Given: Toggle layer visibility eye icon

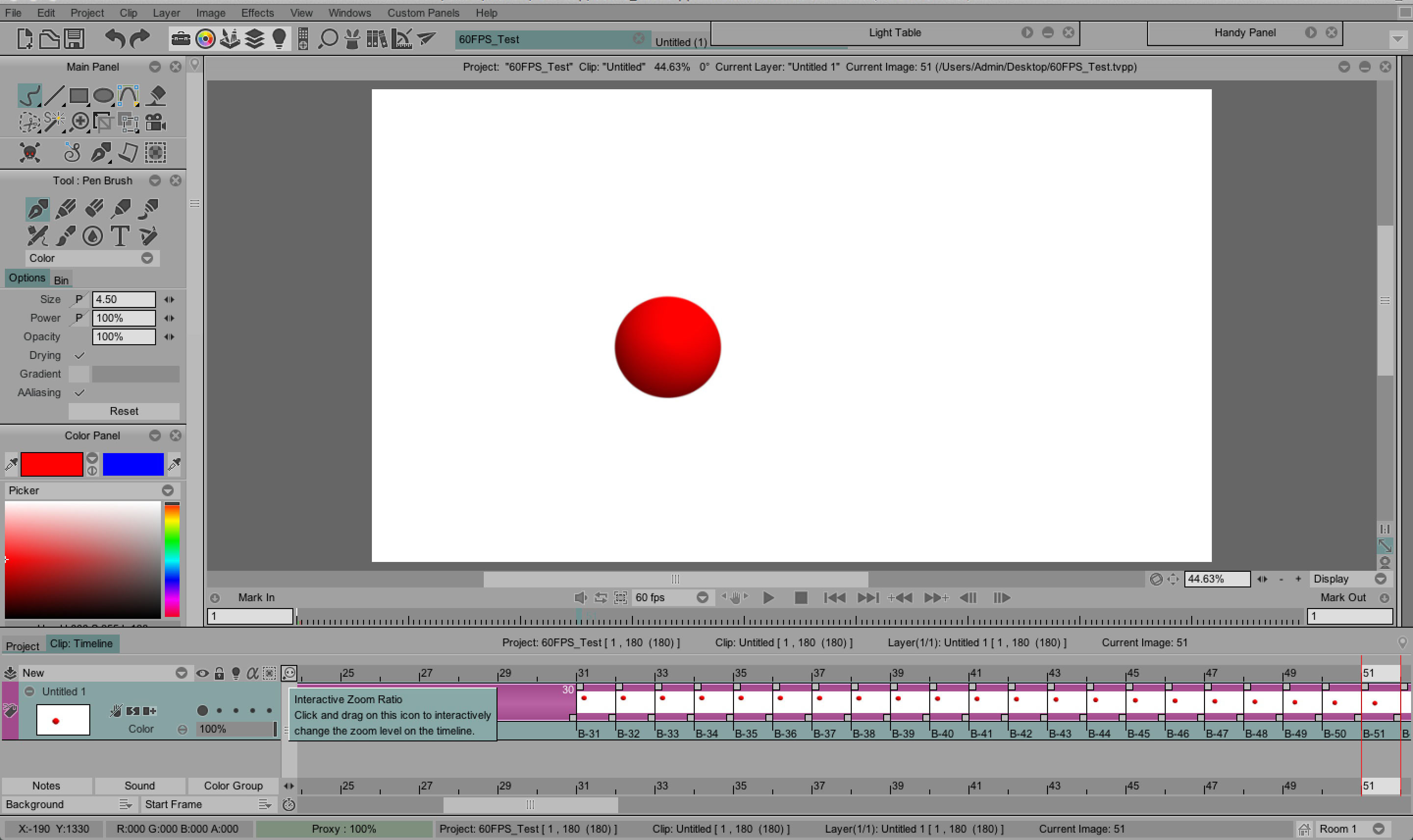Looking at the screenshot, I should point(202,673).
